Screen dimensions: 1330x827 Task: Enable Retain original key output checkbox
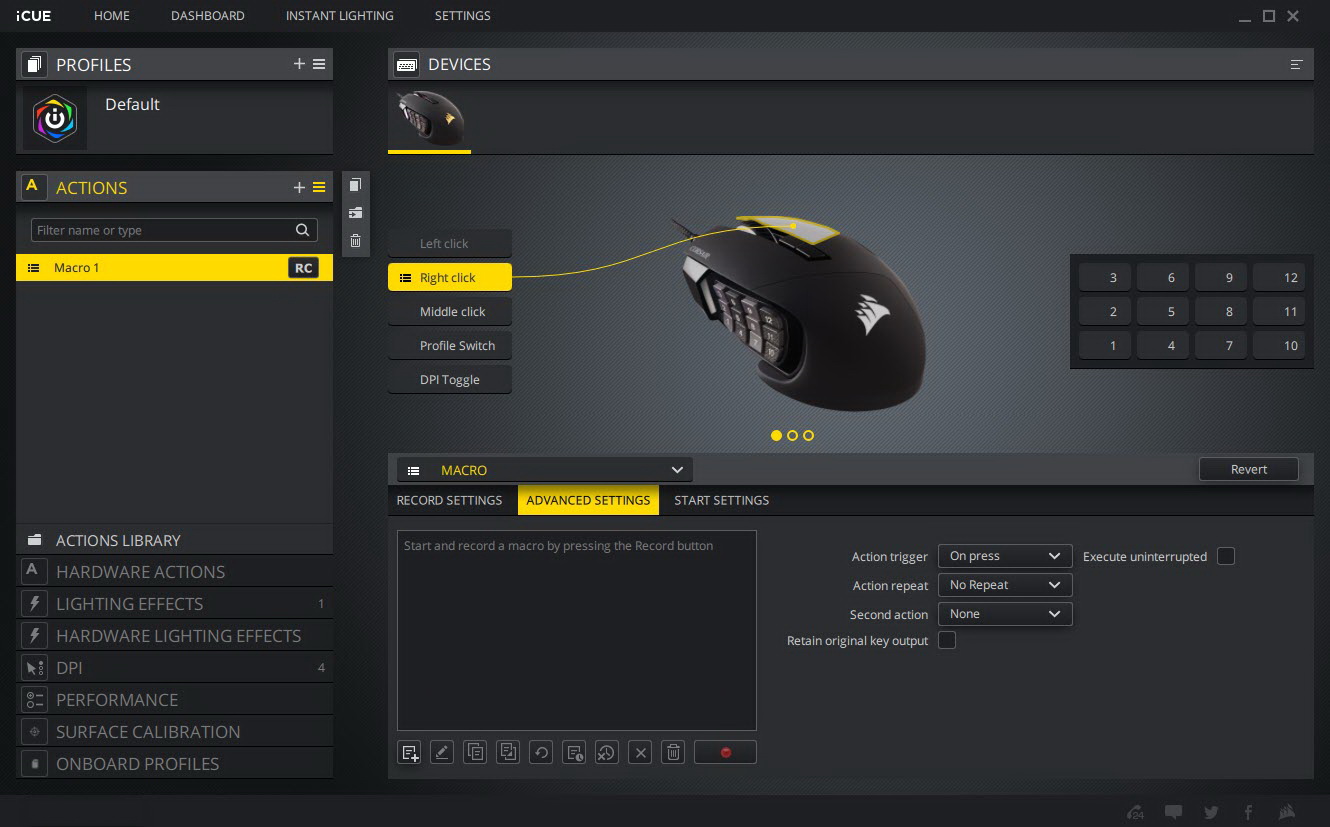(x=947, y=640)
